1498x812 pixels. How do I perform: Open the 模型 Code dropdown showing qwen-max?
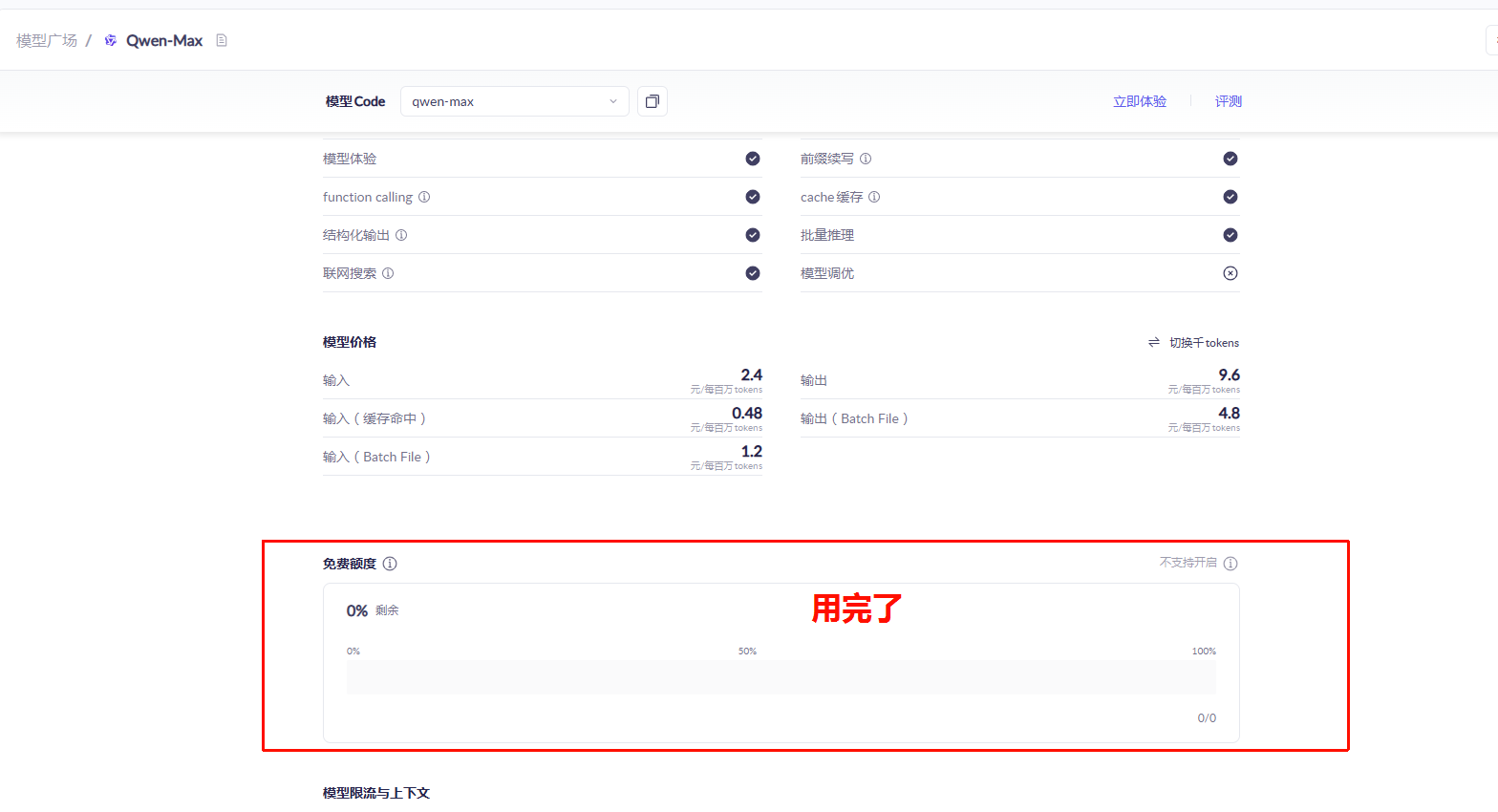click(x=514, y=101)
